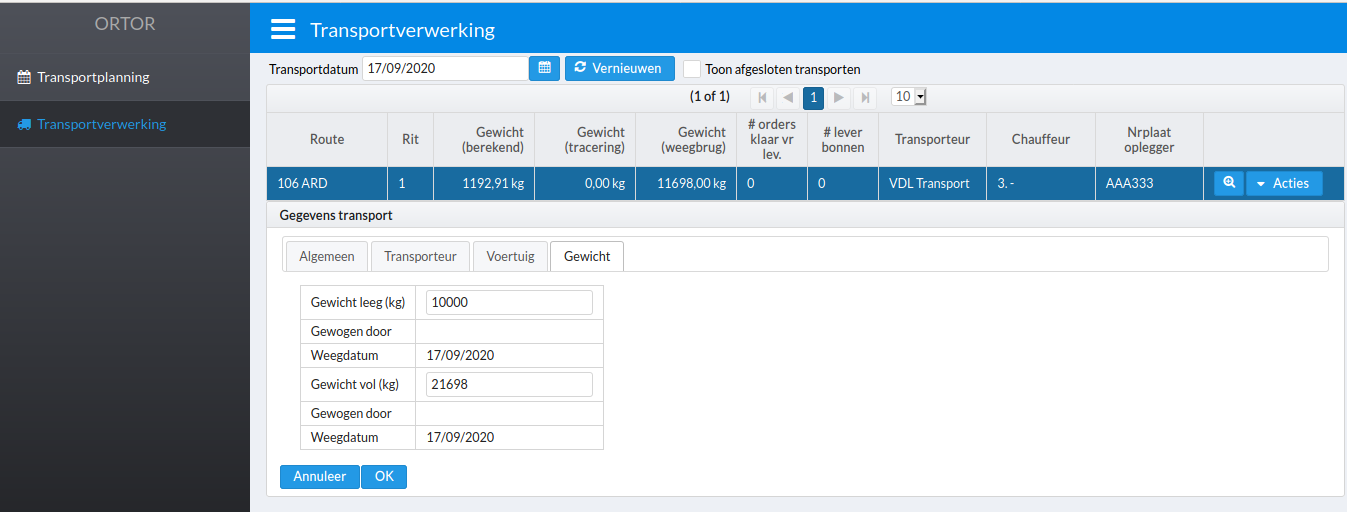Toggle Toon afgesloten transporten checkbox
The image size is (1347, 512).
(x=692, y=69)
